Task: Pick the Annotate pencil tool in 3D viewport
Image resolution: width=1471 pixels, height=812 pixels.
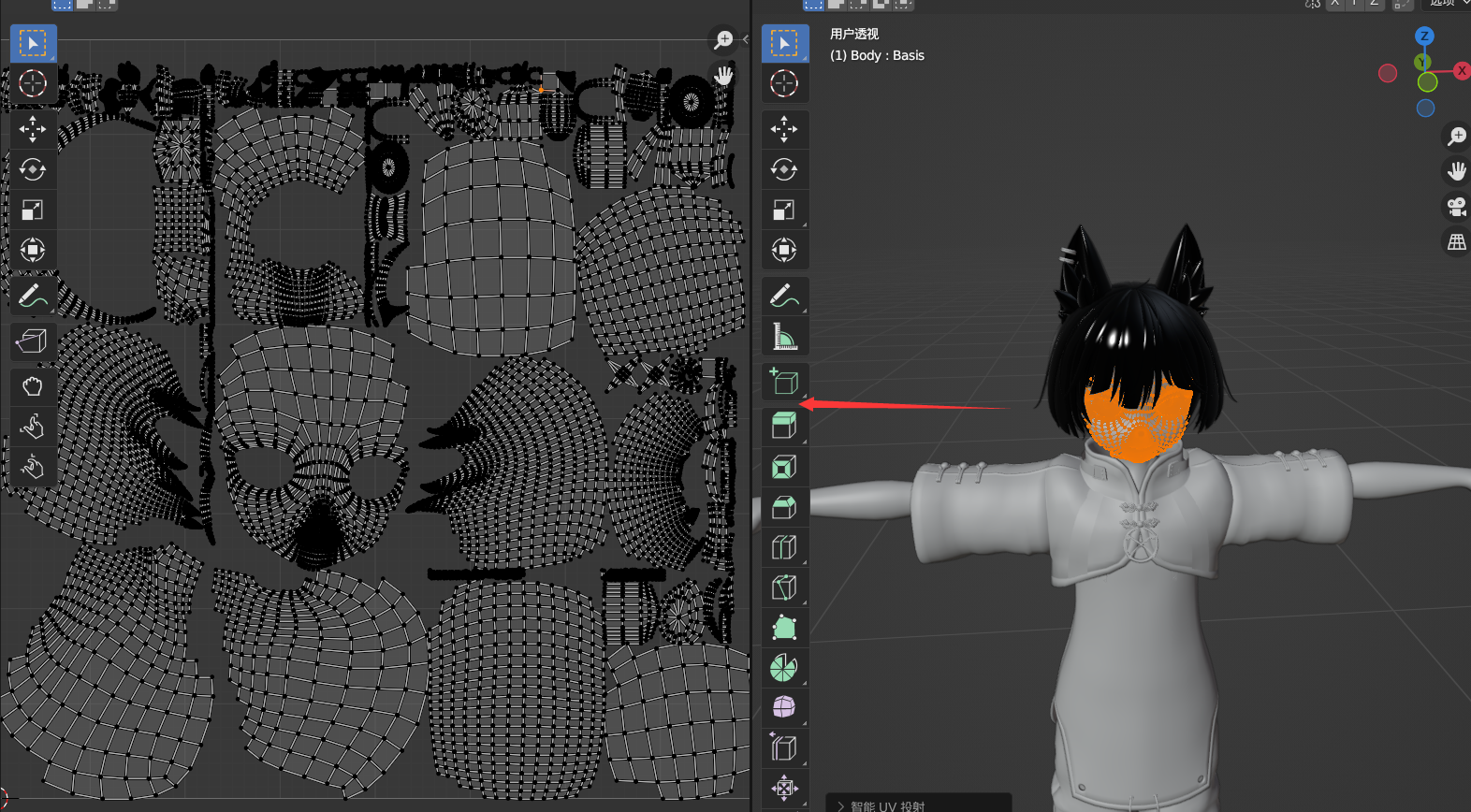Action: click(785, 296)
